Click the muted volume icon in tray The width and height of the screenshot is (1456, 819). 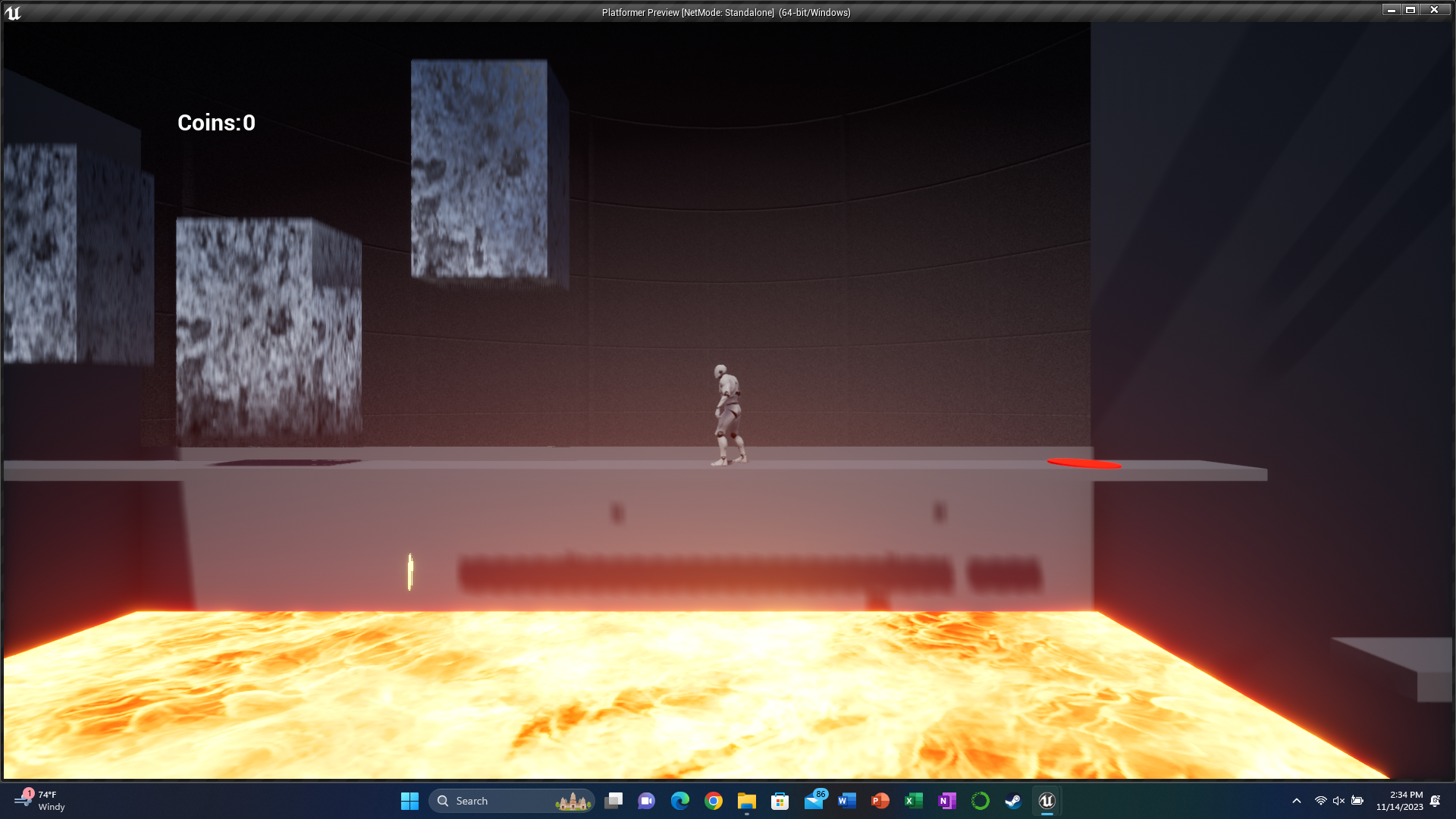coord(1339,801)
